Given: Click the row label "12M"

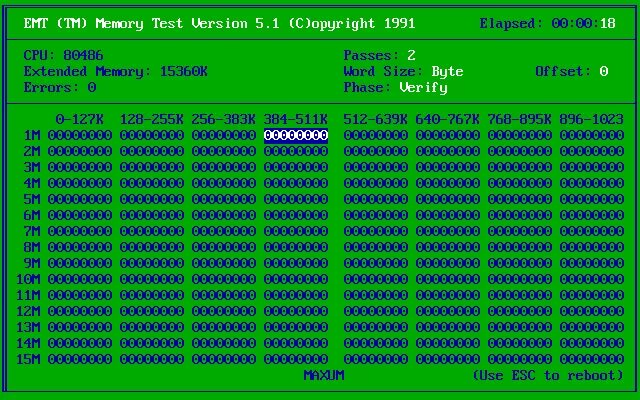Looking at the screenshot, I should tap(28, 311).
